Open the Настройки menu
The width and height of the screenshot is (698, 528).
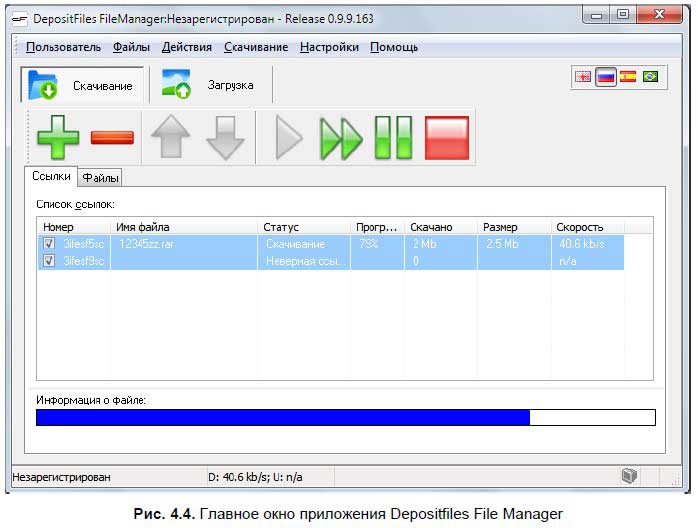[329, 47]
